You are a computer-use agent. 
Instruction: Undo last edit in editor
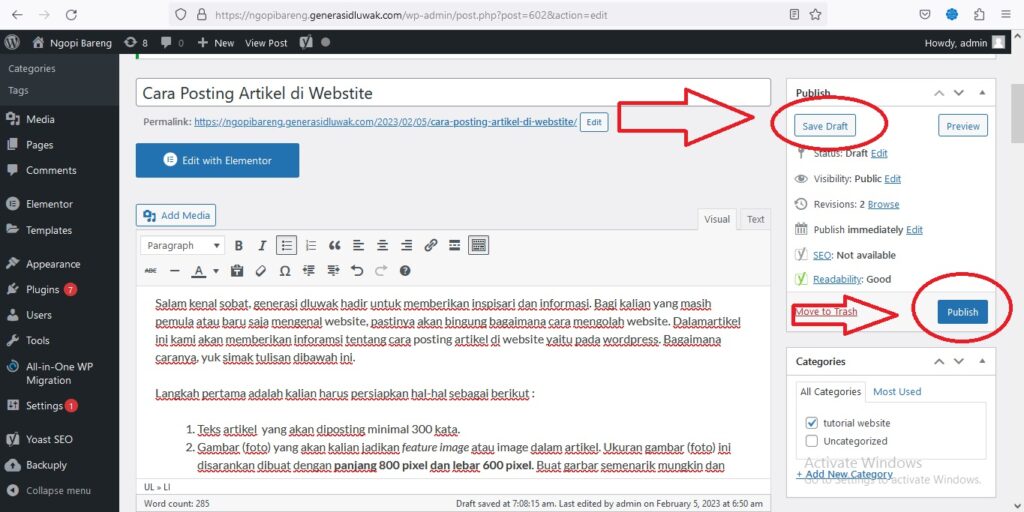357,270
